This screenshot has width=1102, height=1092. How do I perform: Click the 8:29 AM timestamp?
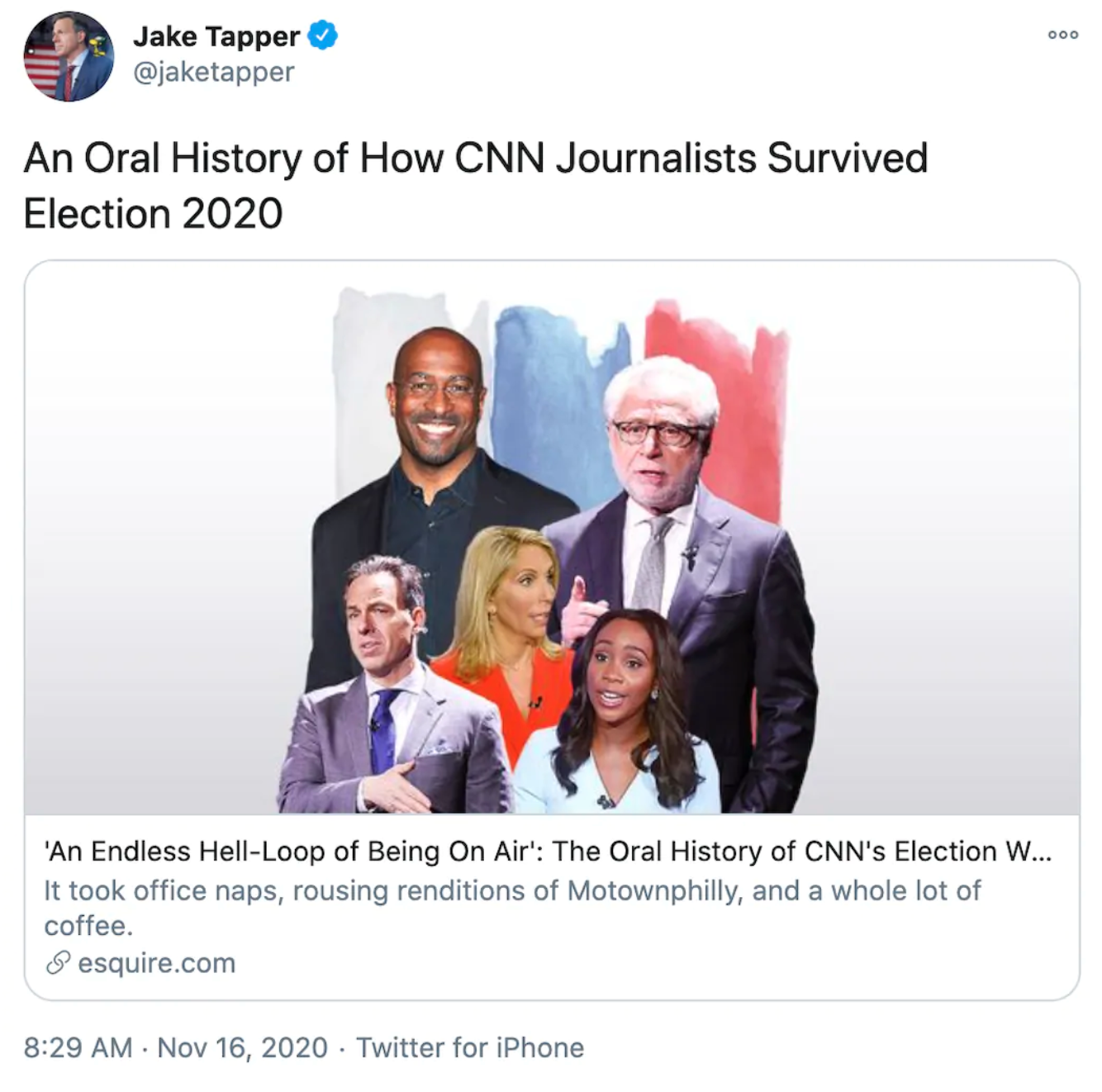click(78, 1047)
